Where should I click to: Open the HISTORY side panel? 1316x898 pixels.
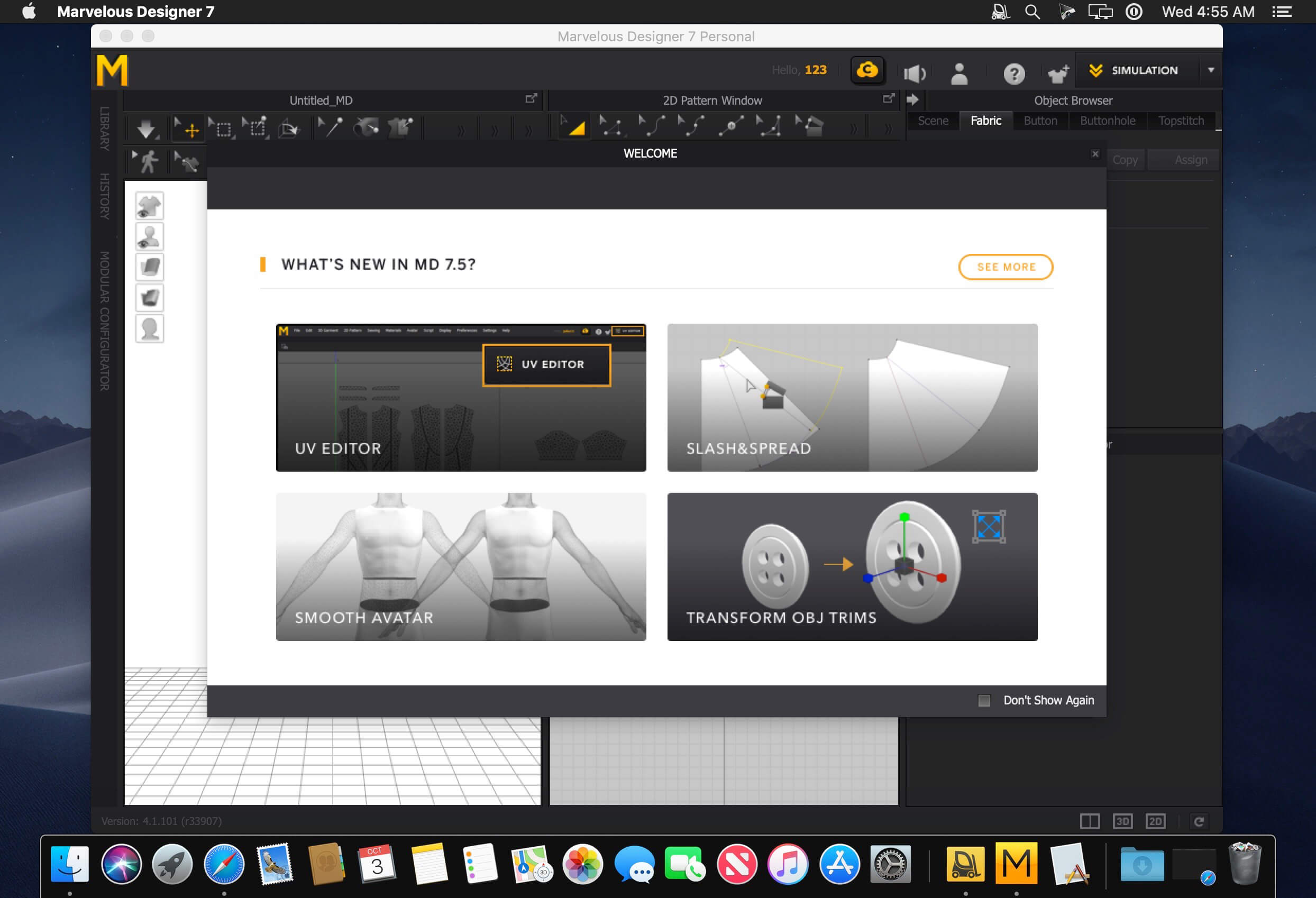pos(104,196)
